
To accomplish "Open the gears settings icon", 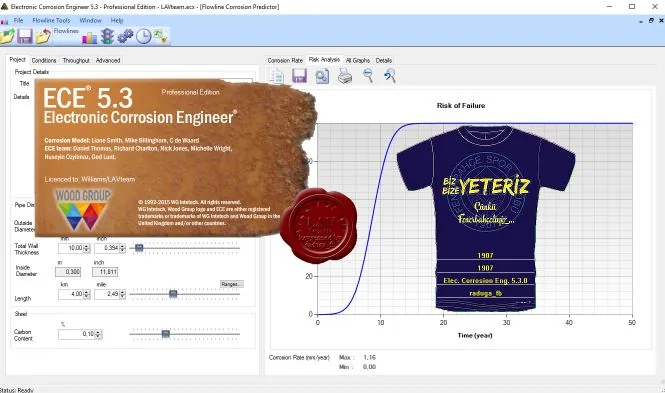I will point(125,36).
